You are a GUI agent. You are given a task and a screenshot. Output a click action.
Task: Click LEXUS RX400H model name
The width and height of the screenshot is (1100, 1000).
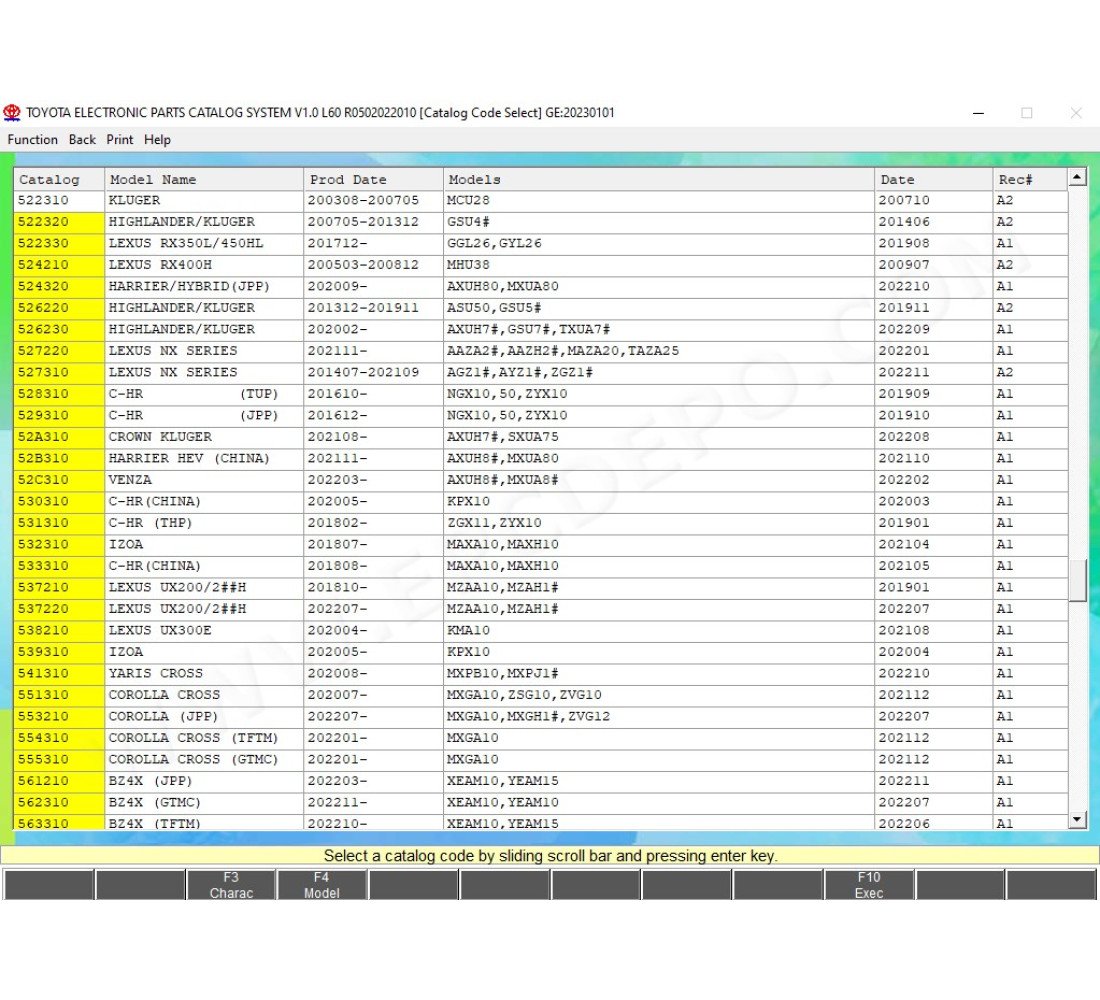(160, 265)
